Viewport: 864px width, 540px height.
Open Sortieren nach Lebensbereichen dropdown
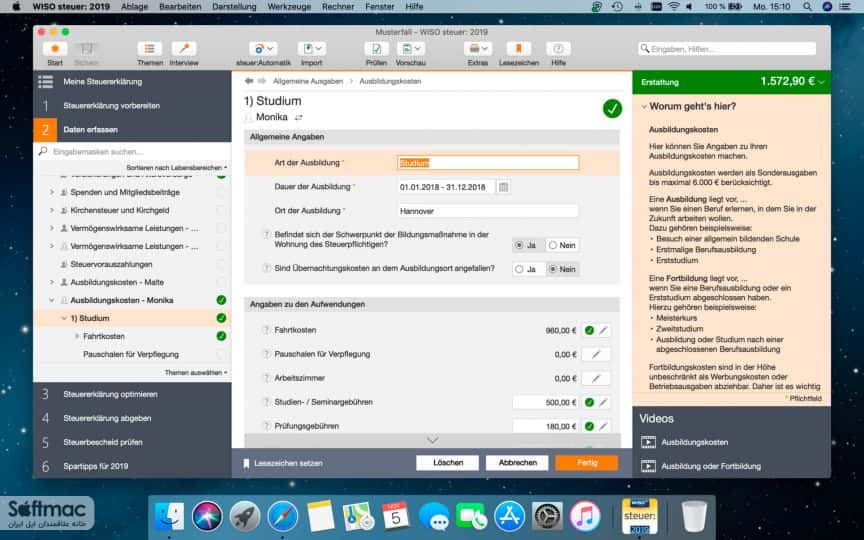click(x=176, y=168)
